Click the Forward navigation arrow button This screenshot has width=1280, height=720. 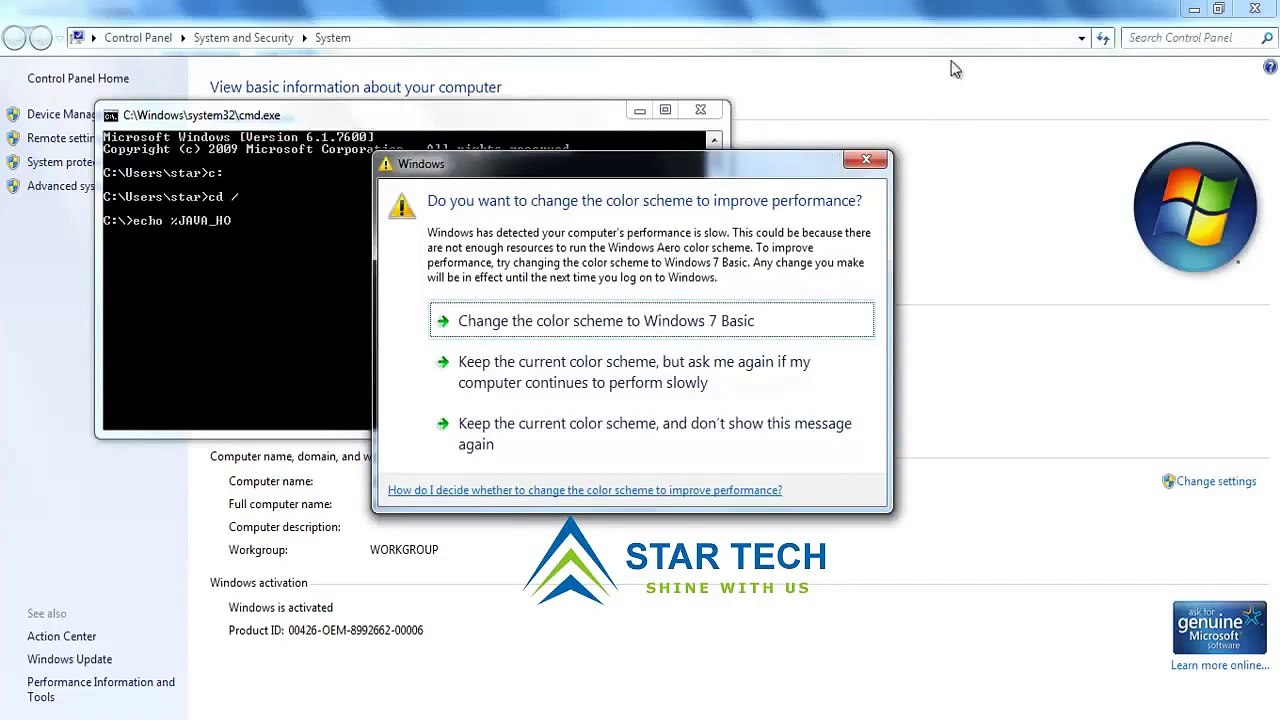pos(41,38)
